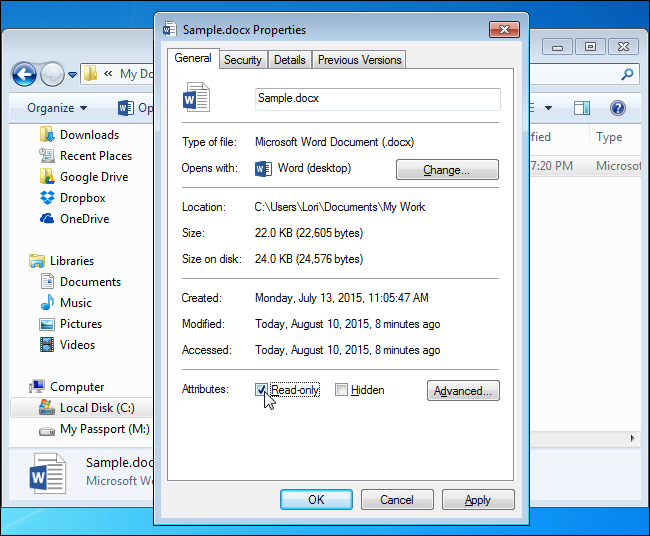650x536 pixels.
Task: Maximize the Explorer window
Action: click(590, 46)
